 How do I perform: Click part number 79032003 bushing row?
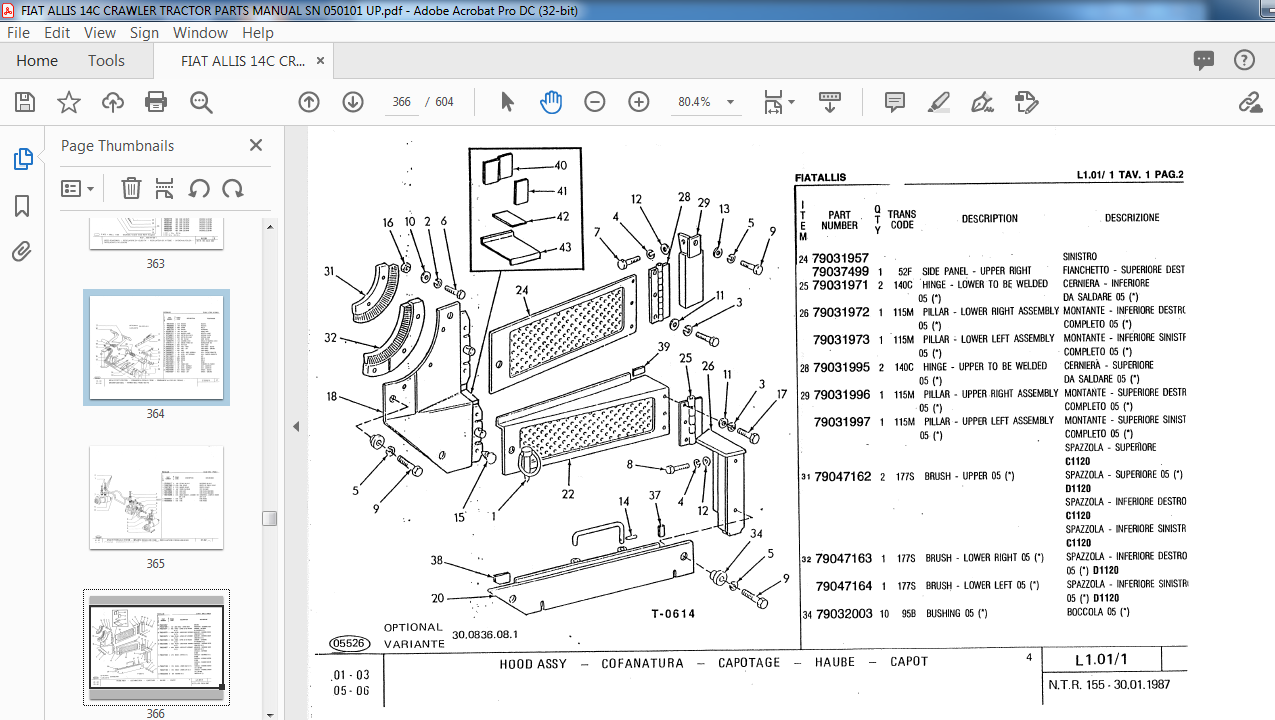[x=844, y=614]
